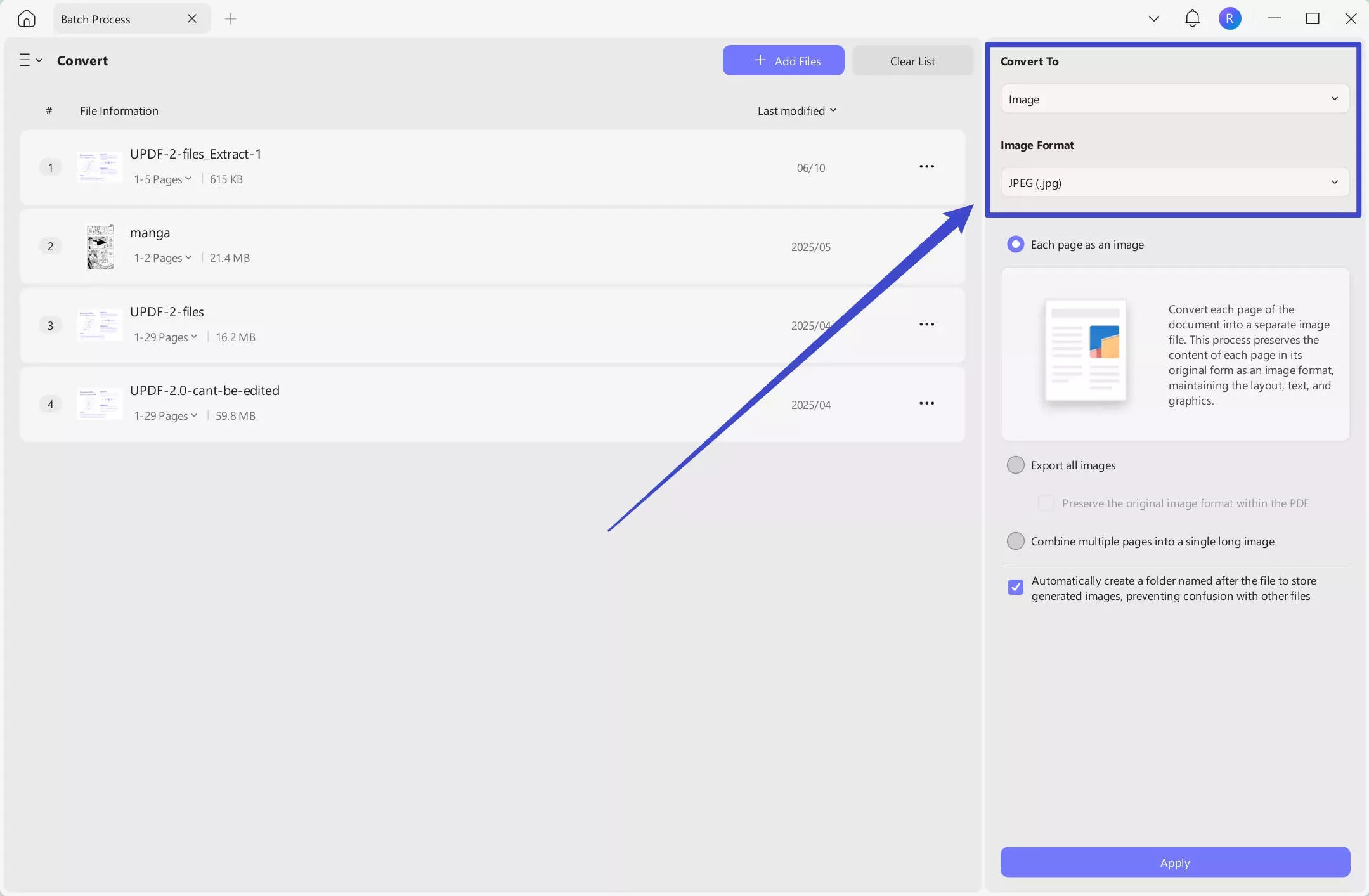Choose Combine multiple pages into single image

click(x=1015, y=542)
